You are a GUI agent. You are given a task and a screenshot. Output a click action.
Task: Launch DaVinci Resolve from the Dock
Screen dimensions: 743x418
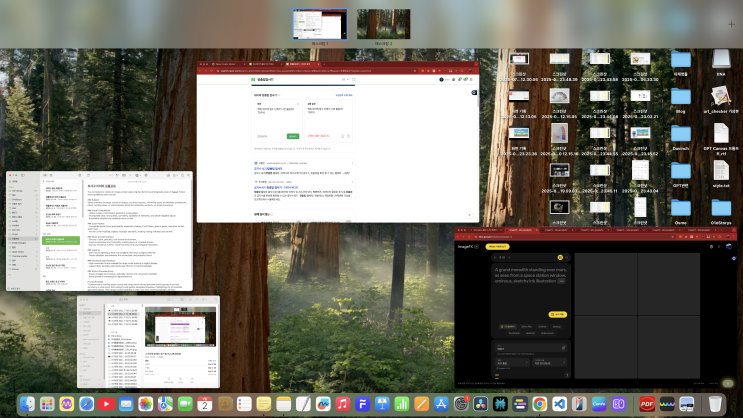pos(480,404)
